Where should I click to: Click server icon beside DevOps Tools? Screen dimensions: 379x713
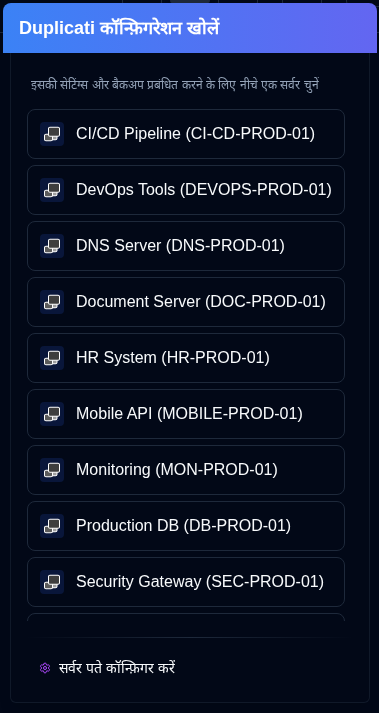tap(52, 190)
